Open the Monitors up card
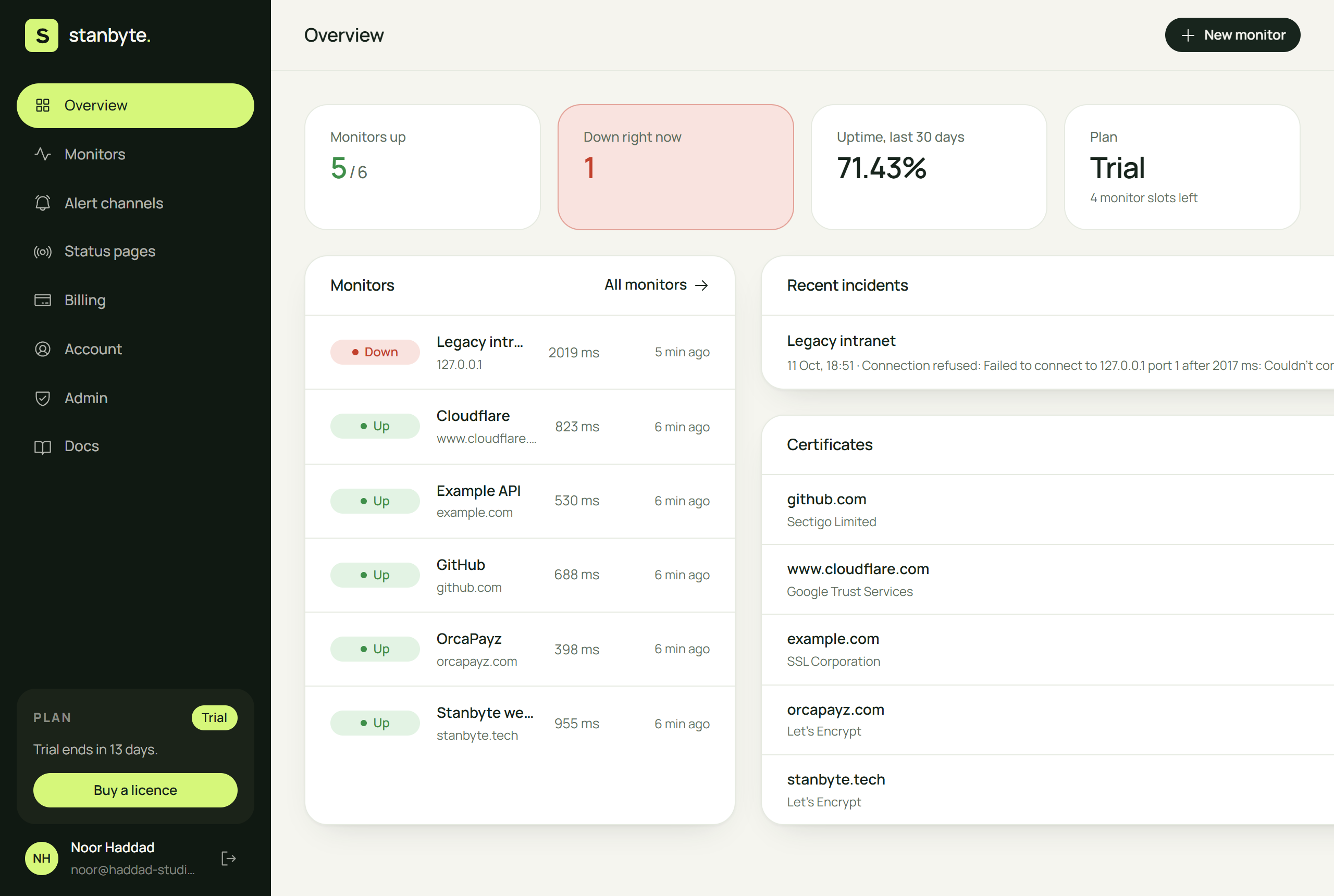Screen dimensions: 1334x896 click(423, 167)
